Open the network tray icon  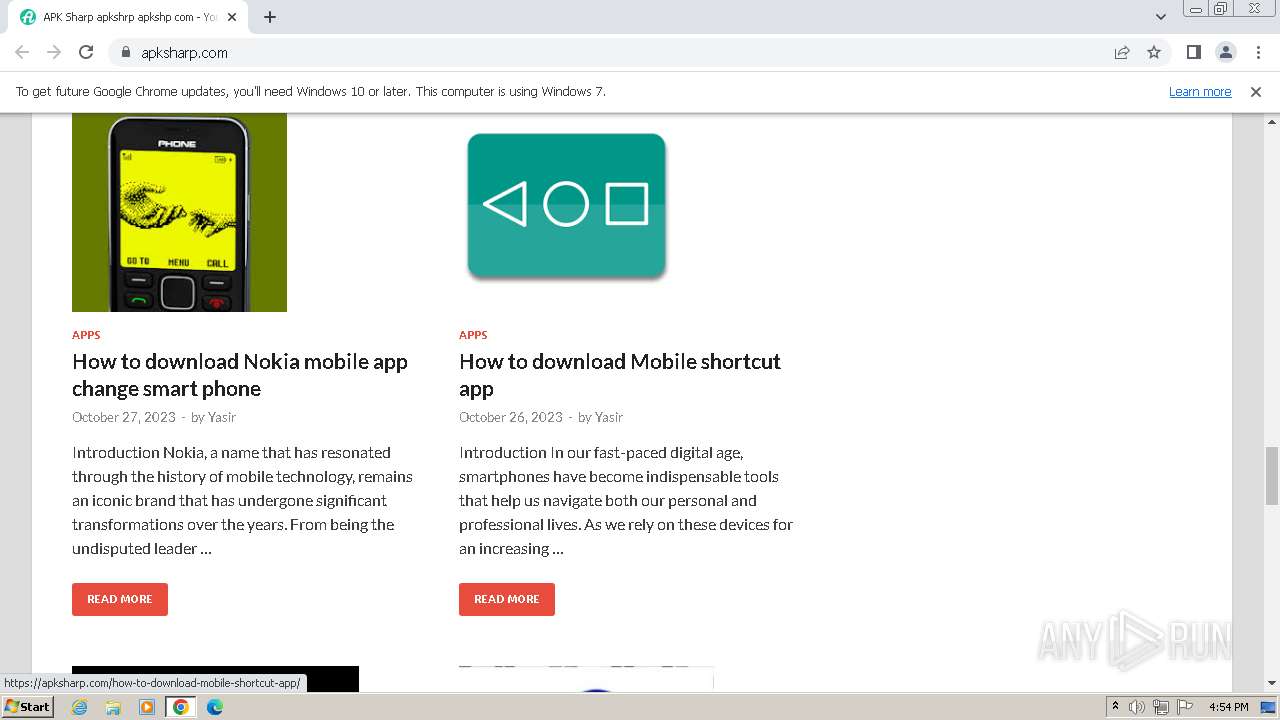pos(1161,707)
